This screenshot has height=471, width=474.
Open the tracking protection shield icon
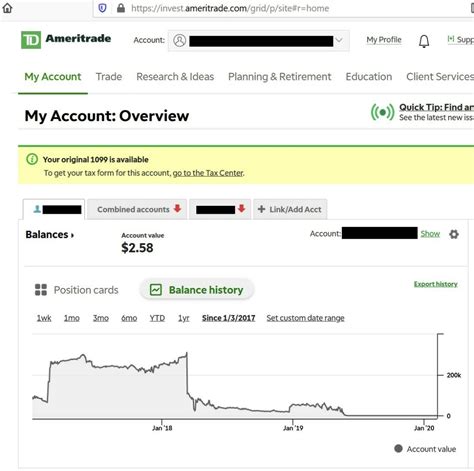point(103,8)
